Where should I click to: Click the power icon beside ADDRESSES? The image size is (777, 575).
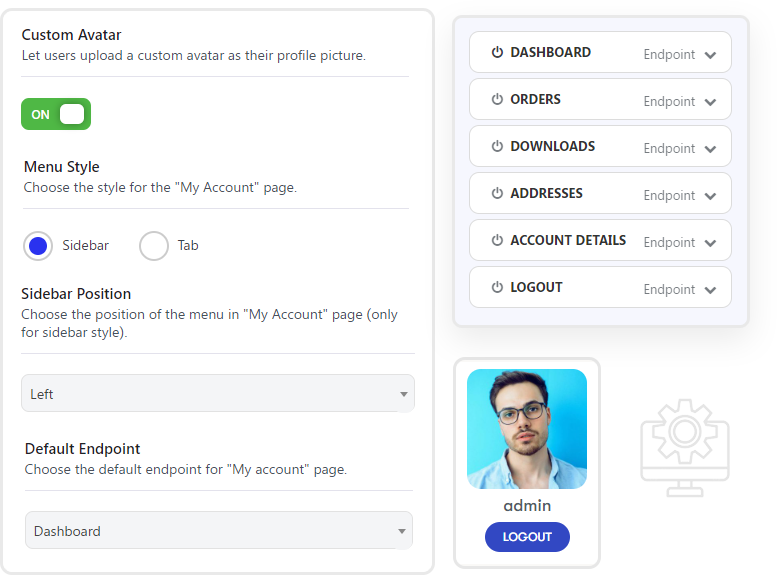point(497,193)
